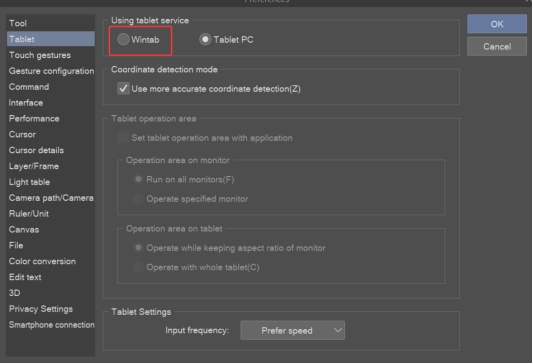The width and height of the screenshot is (533, 364).
Task: Select the Wintab radio button
Action: 123,39
